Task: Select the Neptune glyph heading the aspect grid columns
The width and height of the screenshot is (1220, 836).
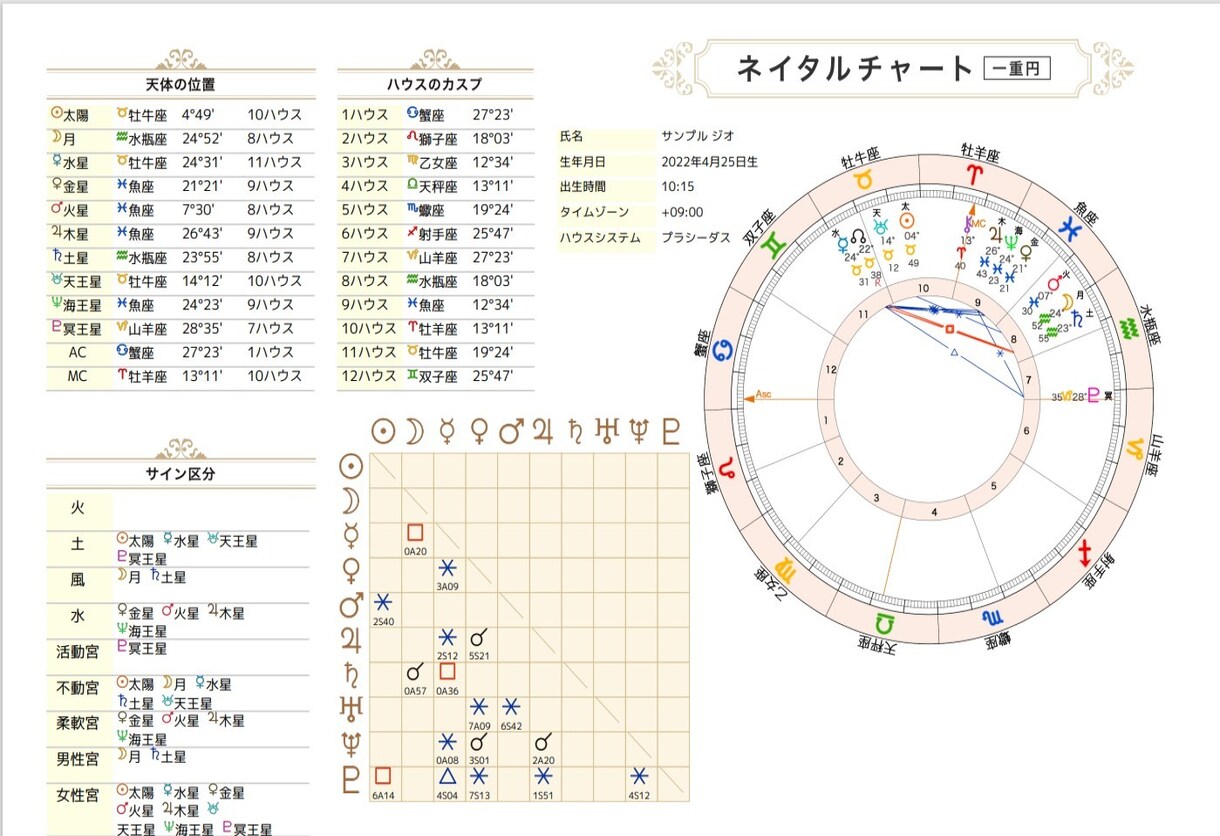Action: pyautogui.click(x=639, y=431)
